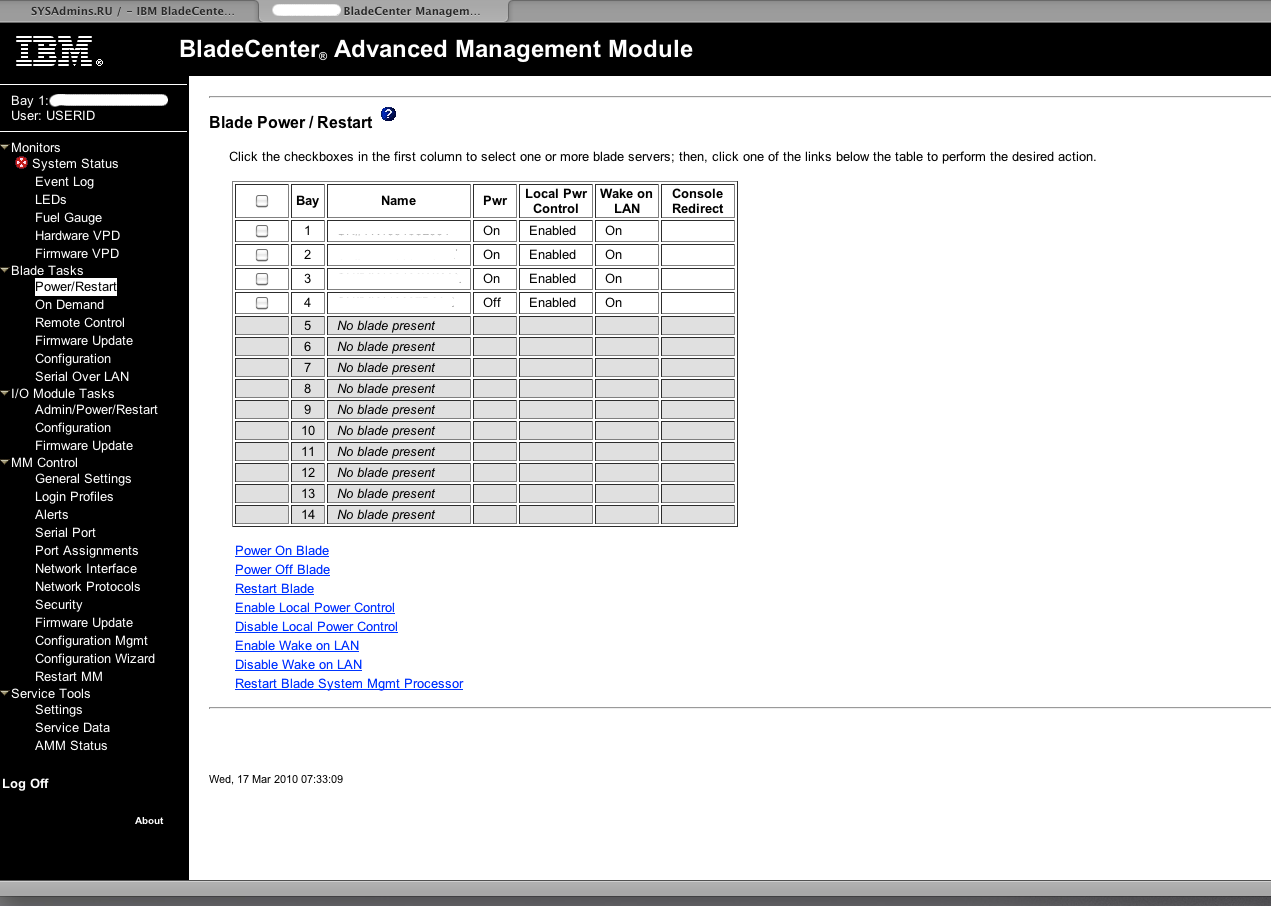The image size is (1271, 906).
Task: Click the Disable Wake on LAN link
Action: click(298, 665)
